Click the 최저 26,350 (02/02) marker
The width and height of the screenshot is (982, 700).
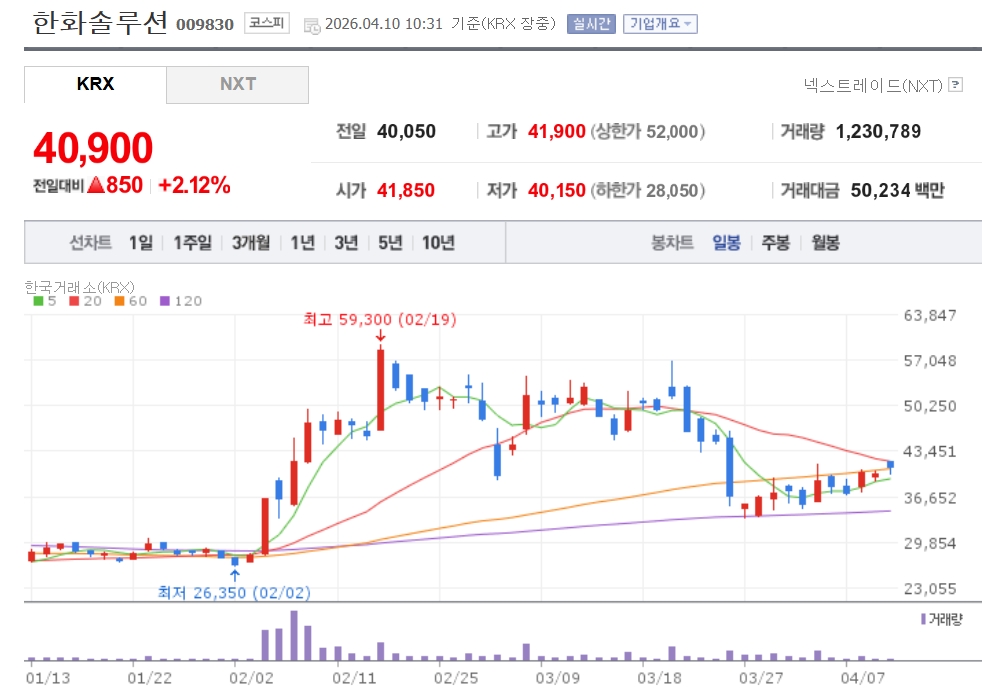(x=234, y=592)
